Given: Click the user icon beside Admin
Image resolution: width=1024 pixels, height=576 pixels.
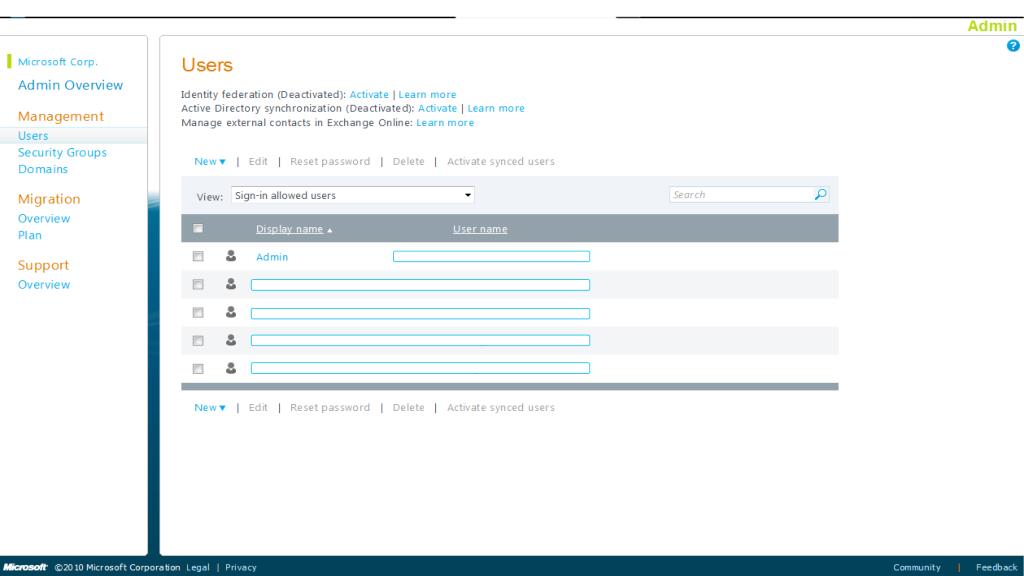Looking at the screenshot, I should click(231, 256).
